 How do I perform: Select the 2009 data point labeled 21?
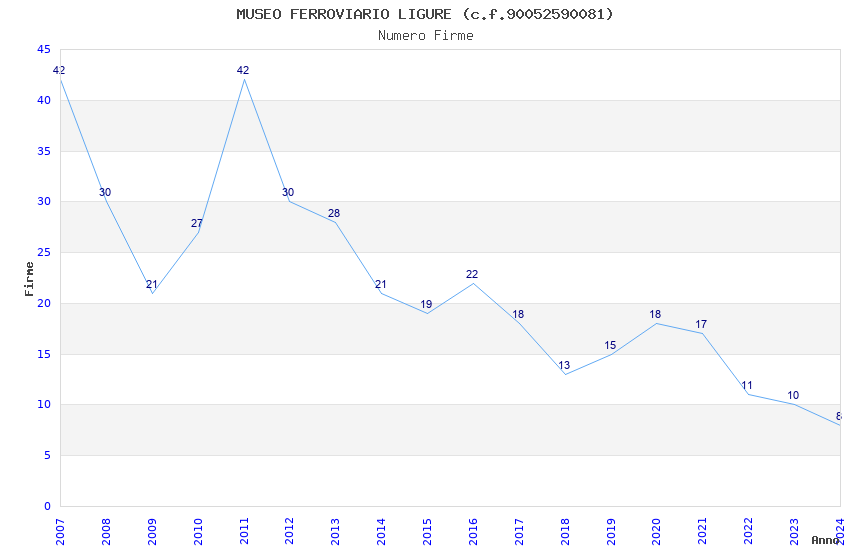coord(152,284)
